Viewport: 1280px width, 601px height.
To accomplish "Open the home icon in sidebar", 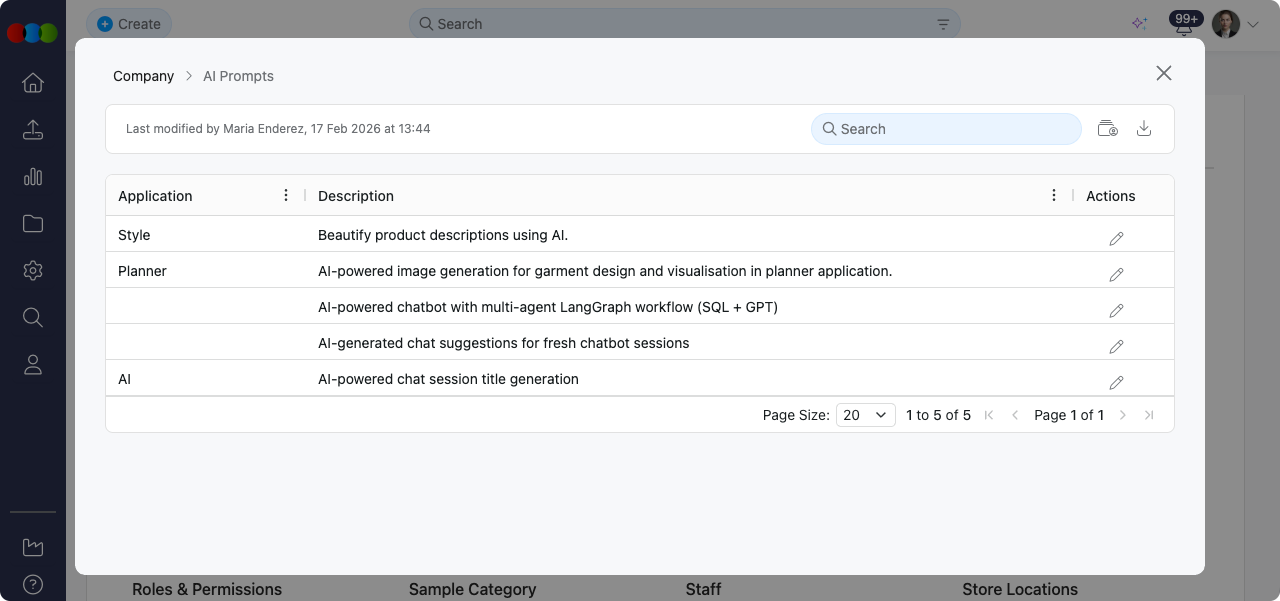I will point(33,83).
